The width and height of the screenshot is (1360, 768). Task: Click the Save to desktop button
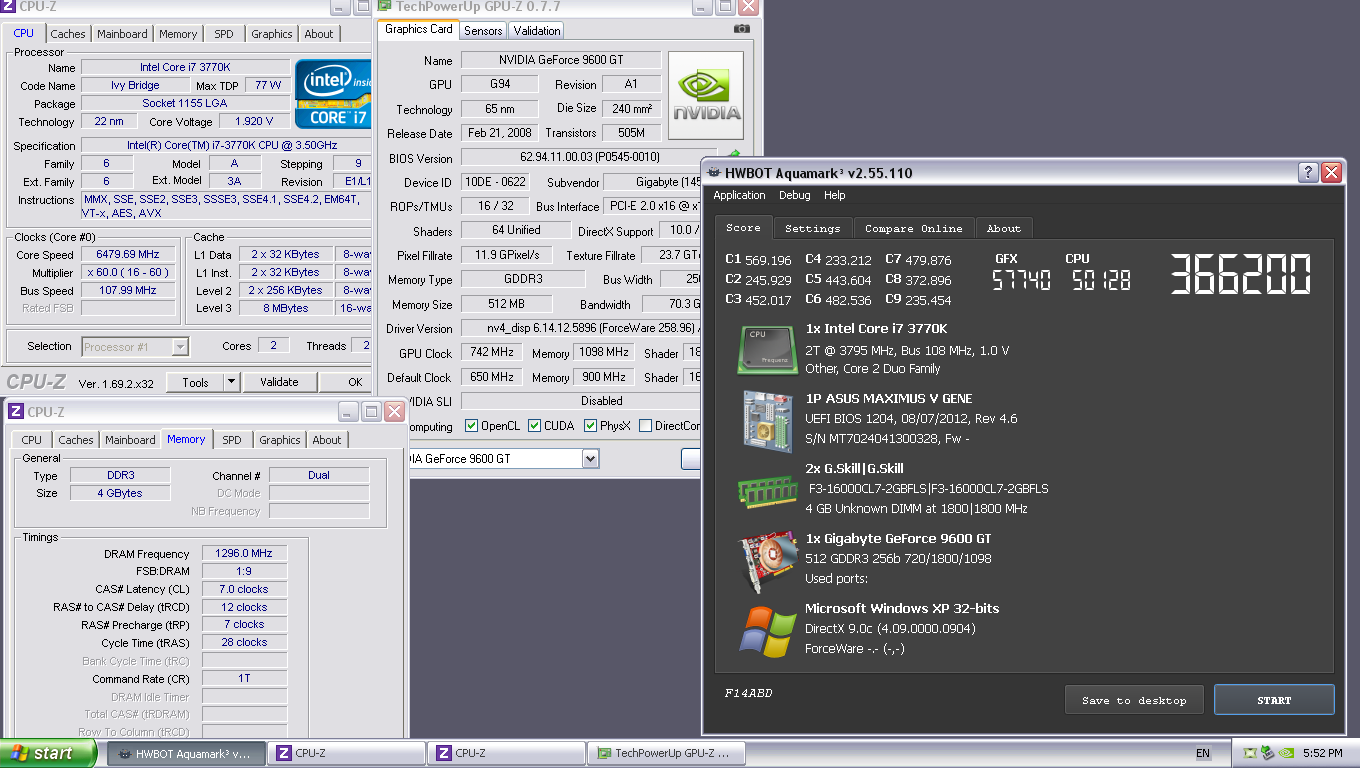tap(1134, 700)
